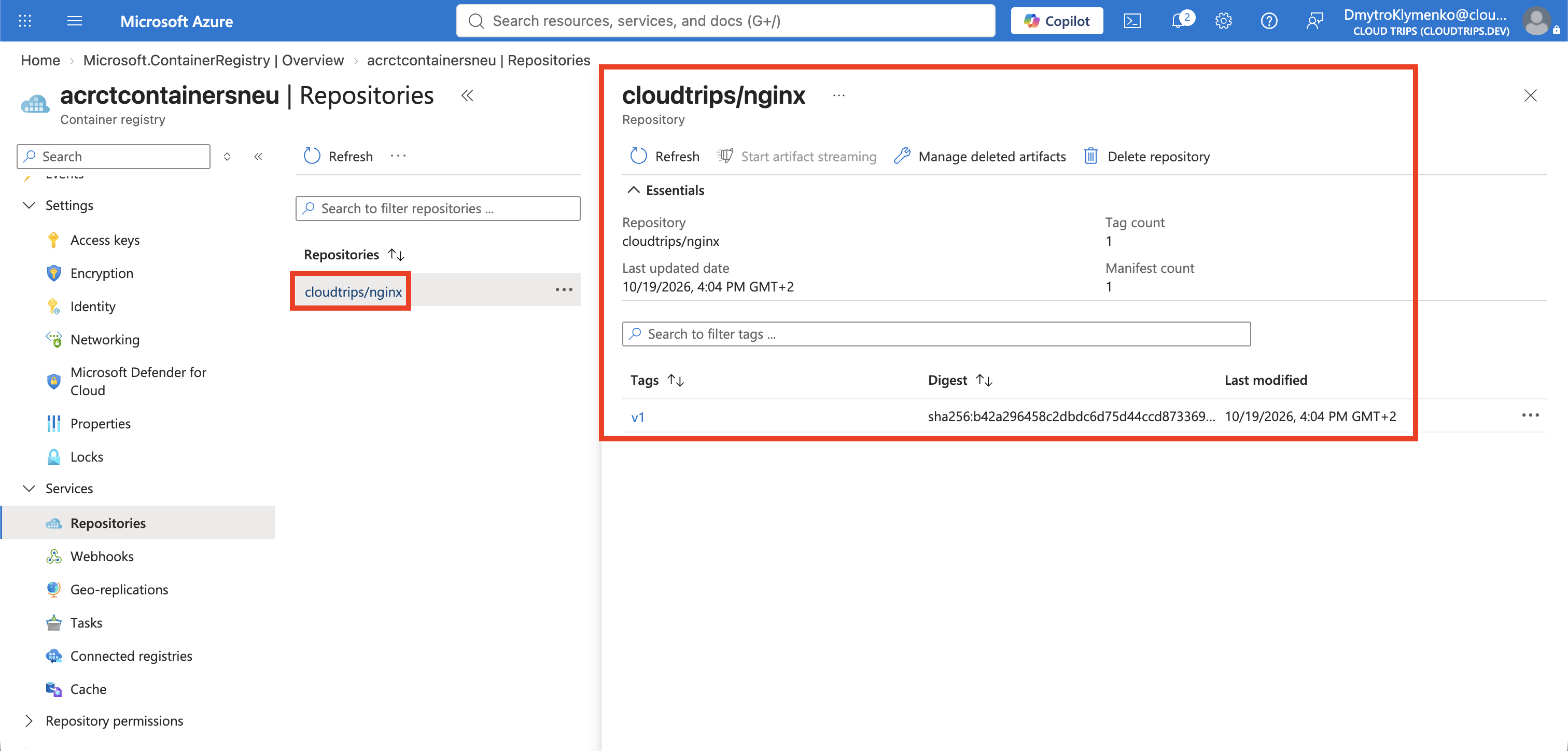Open context menu for the v1 tag row
The height and width of the screenshot is (751, 1568).
1530,415
